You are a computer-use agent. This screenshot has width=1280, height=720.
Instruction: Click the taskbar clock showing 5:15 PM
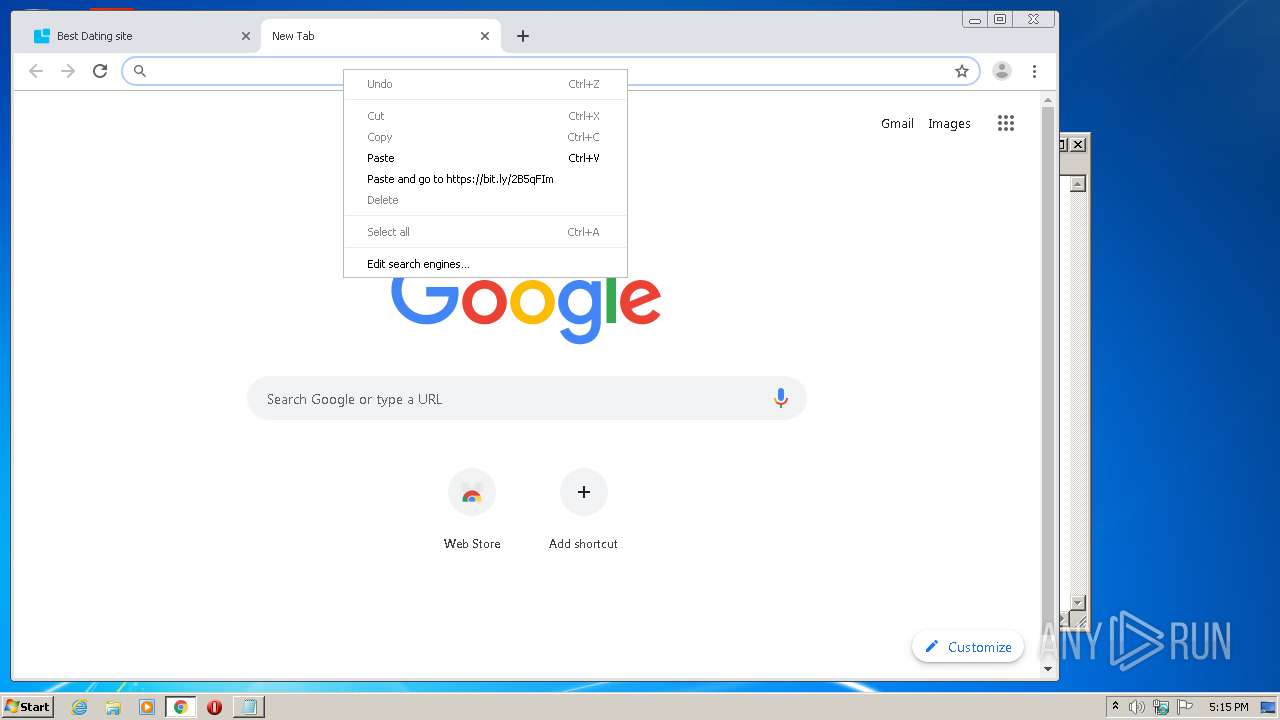click(x=1228, y=707)
